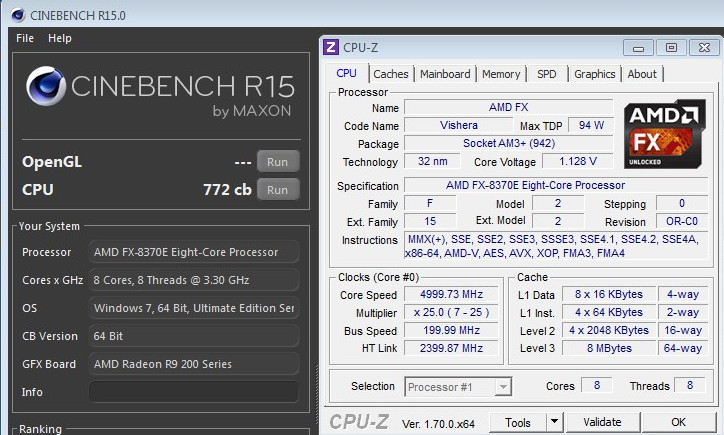Open the Cinebench File menu

(25, 38)
